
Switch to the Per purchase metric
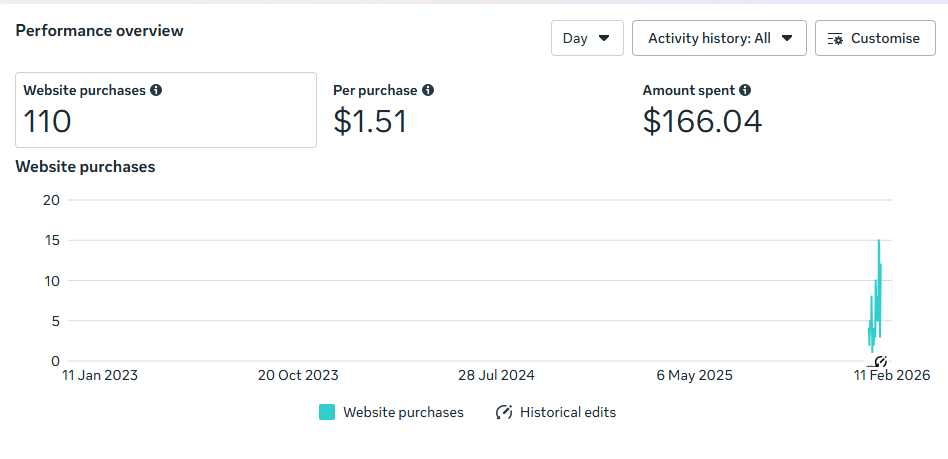383,110
